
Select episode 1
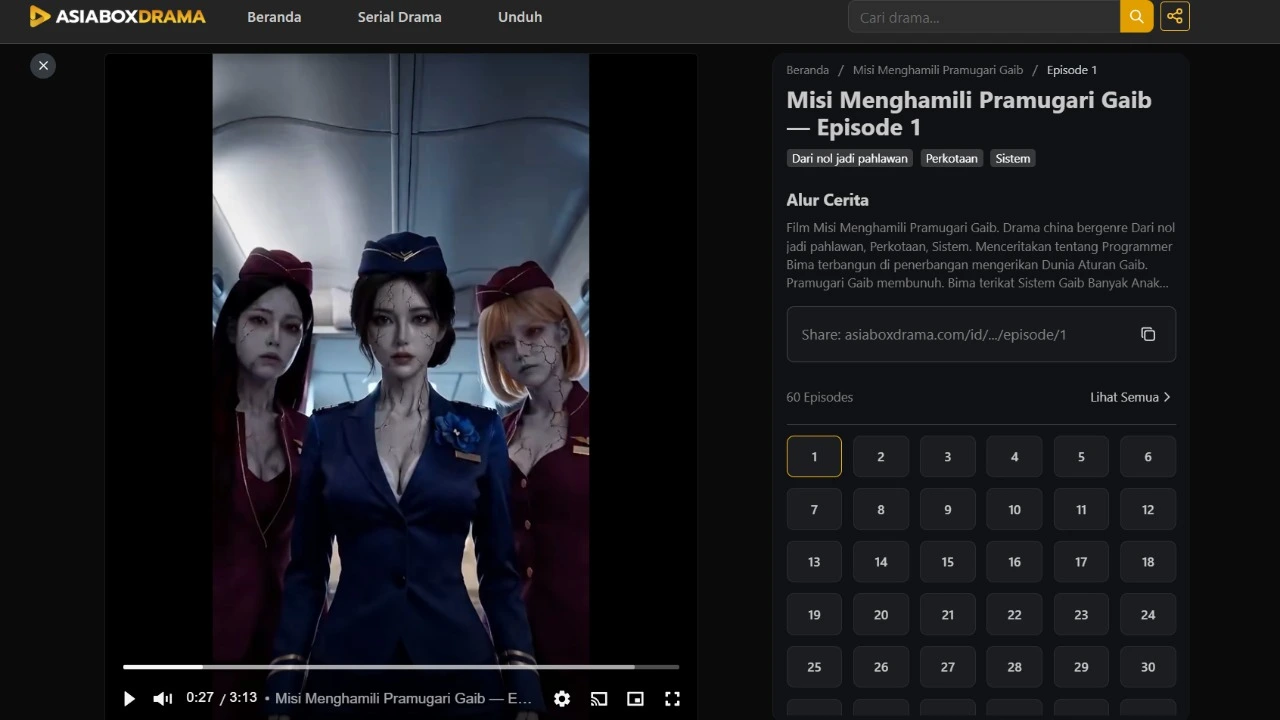tap(814, 457)
